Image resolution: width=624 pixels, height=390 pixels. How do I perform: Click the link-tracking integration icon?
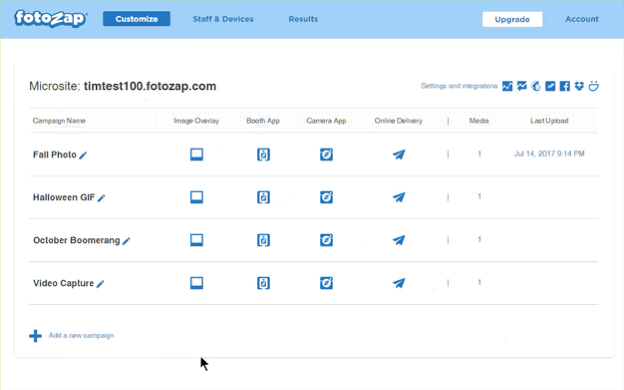click(550, 86)
